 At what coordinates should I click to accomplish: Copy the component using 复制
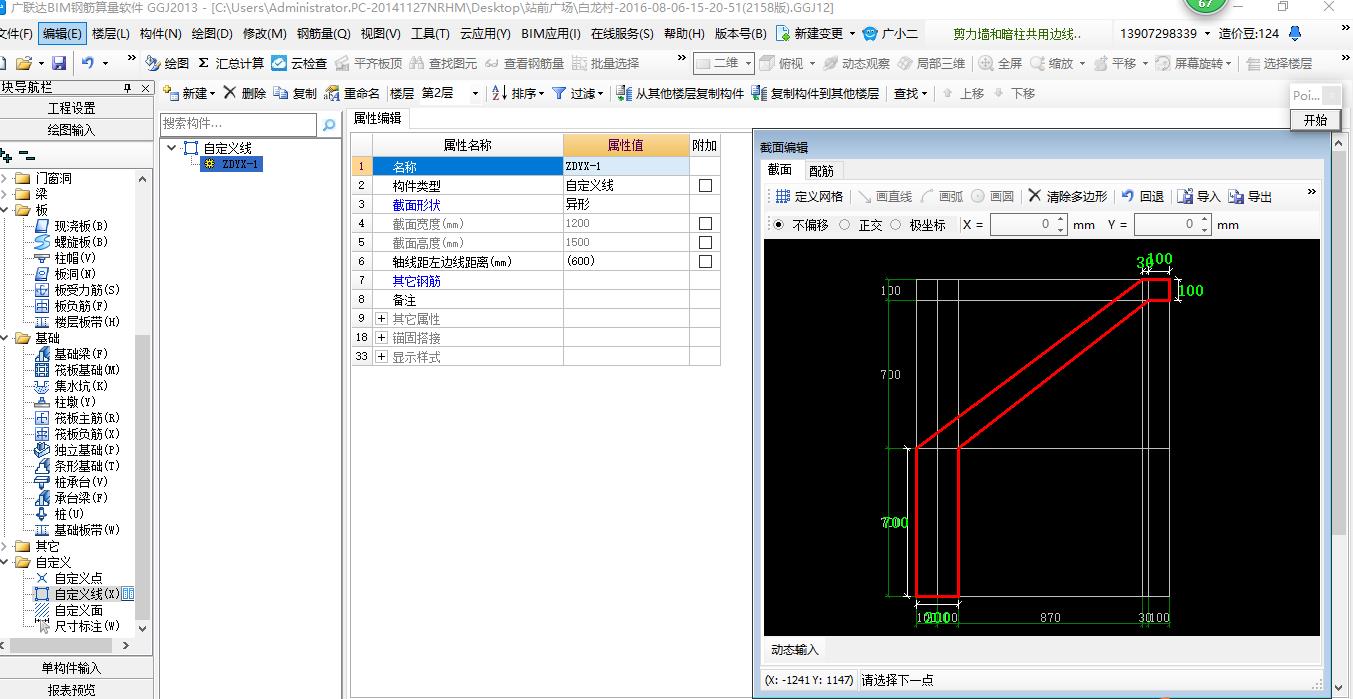click(294, 93)
